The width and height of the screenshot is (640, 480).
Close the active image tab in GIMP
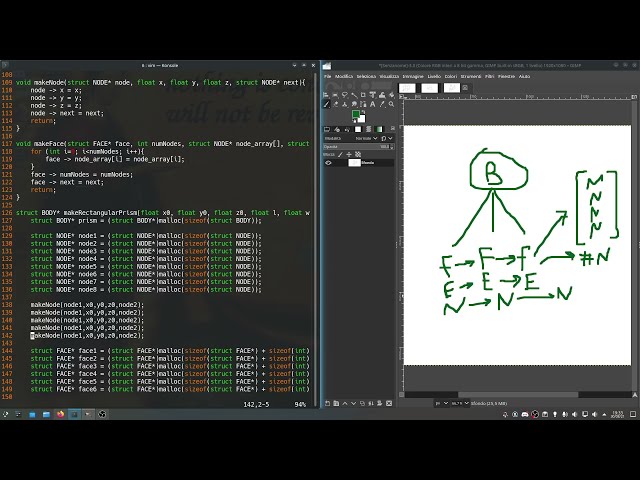click(x=465, y=88)
